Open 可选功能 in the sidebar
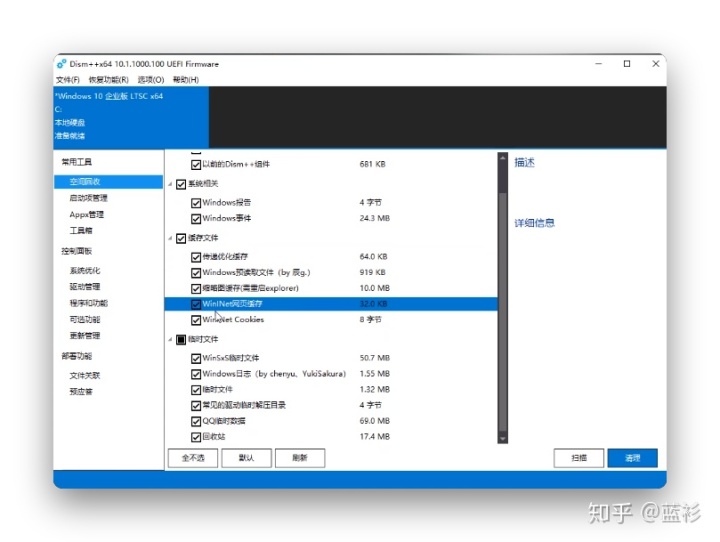 coord(84,319)
